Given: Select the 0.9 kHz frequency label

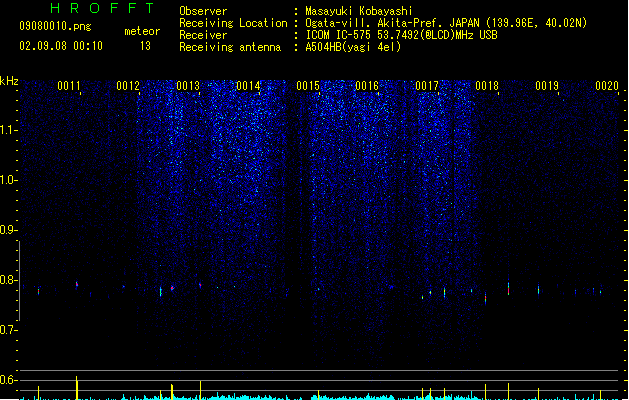Looking at the screenshot, I should click(x=8, y=230).
